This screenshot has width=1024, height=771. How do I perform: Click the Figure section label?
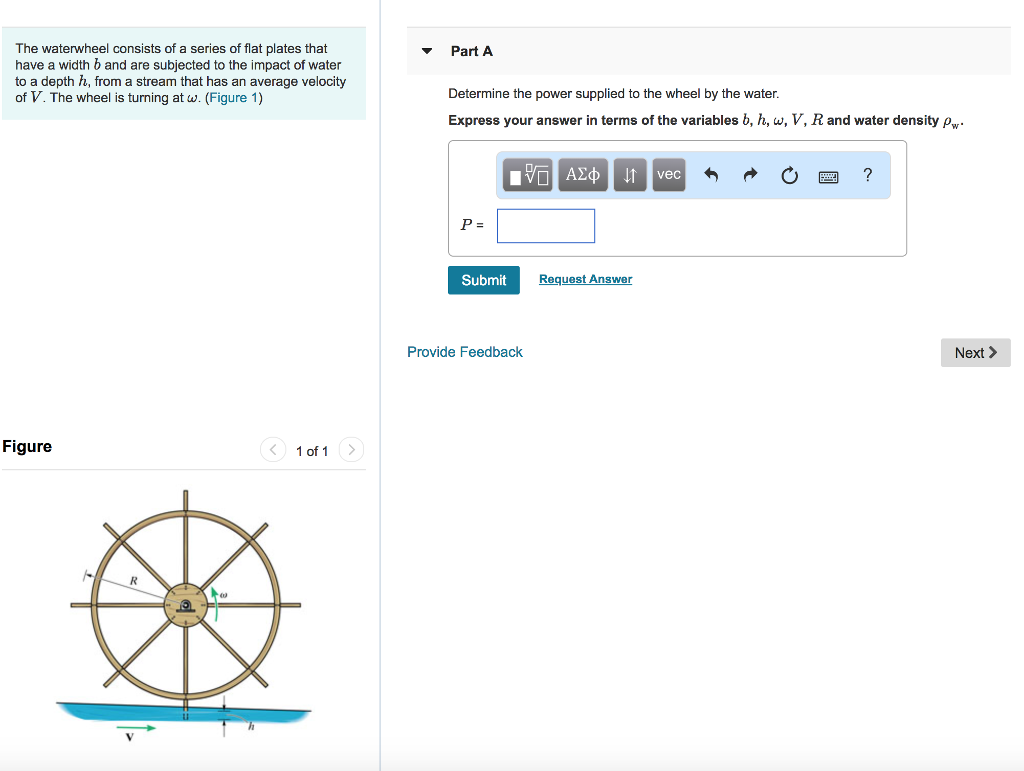click(27, 446)
